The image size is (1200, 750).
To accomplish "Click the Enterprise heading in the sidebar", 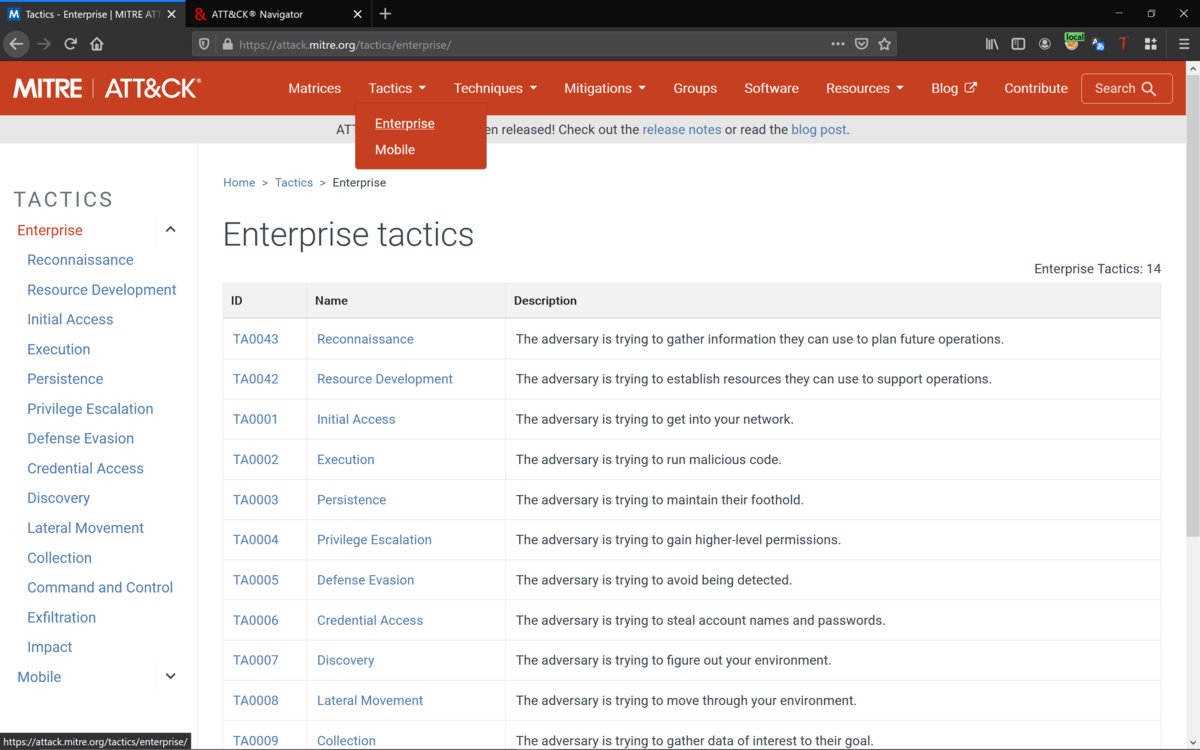I will tap(50, 230).
